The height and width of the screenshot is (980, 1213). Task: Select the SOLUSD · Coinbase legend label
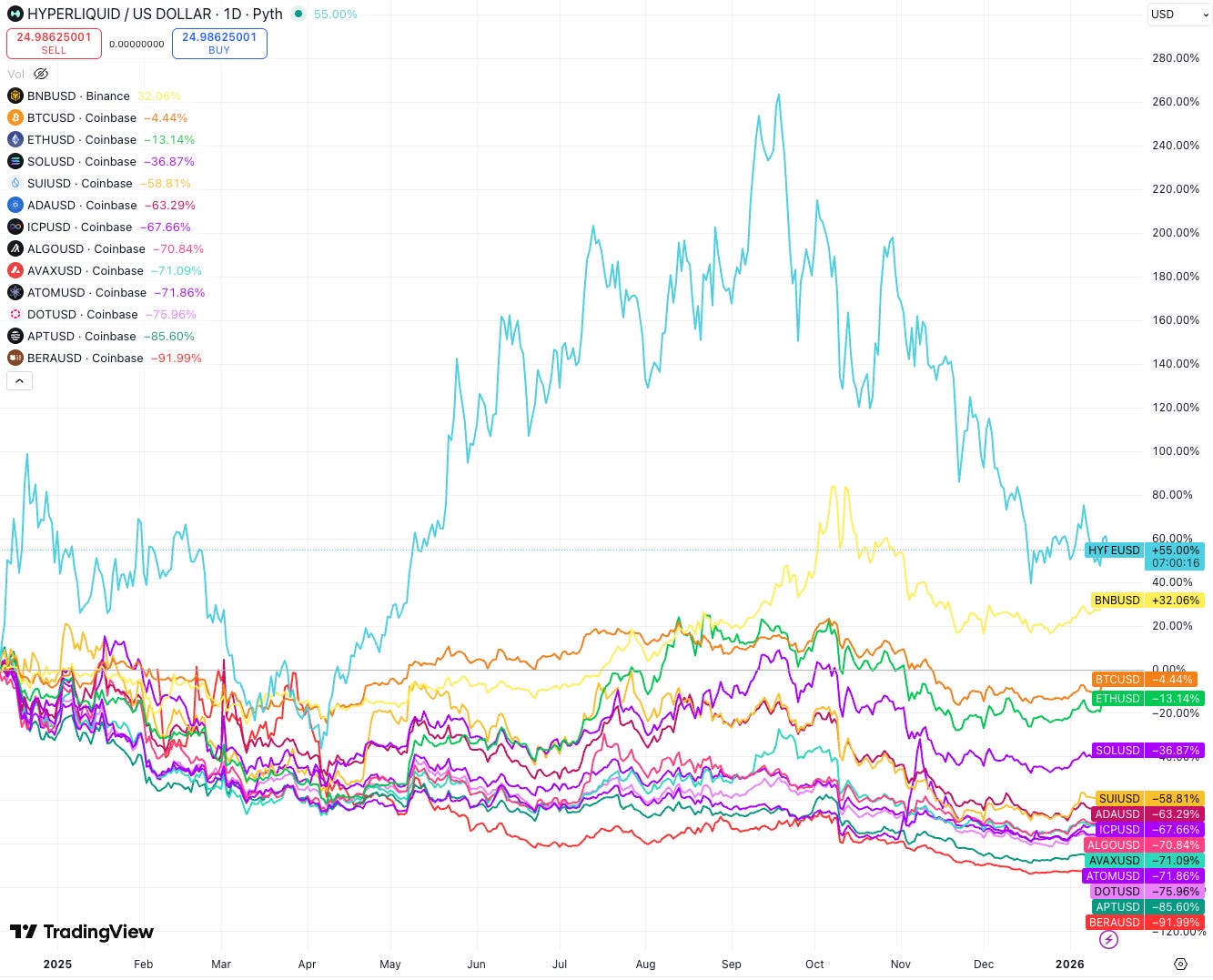(x=82, y=161)
